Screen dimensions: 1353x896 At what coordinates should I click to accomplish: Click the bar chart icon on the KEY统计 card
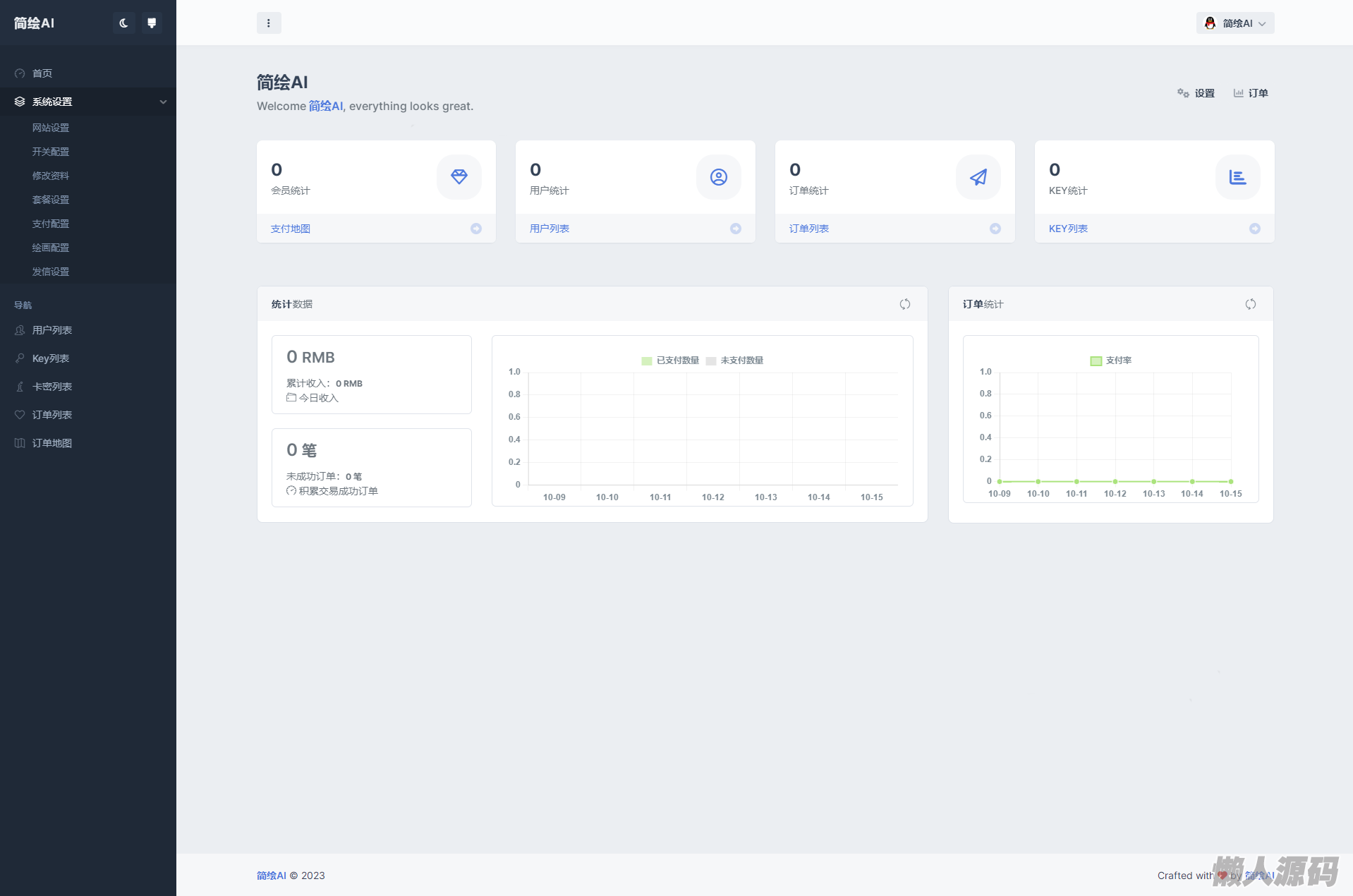[x=1237, y=177]
